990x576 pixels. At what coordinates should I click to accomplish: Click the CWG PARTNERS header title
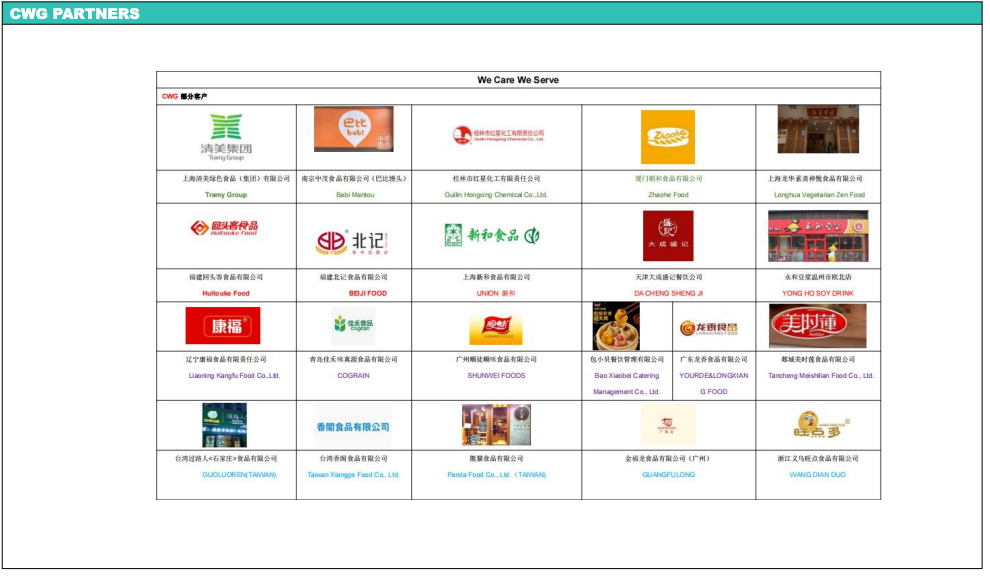pos(74,14)
